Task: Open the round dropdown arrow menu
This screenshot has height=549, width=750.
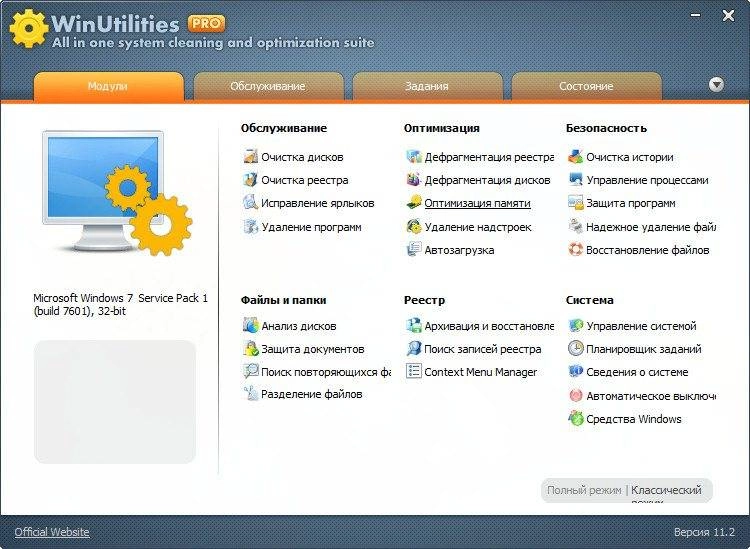Action: pyautogui.click(x=716, y=85)
